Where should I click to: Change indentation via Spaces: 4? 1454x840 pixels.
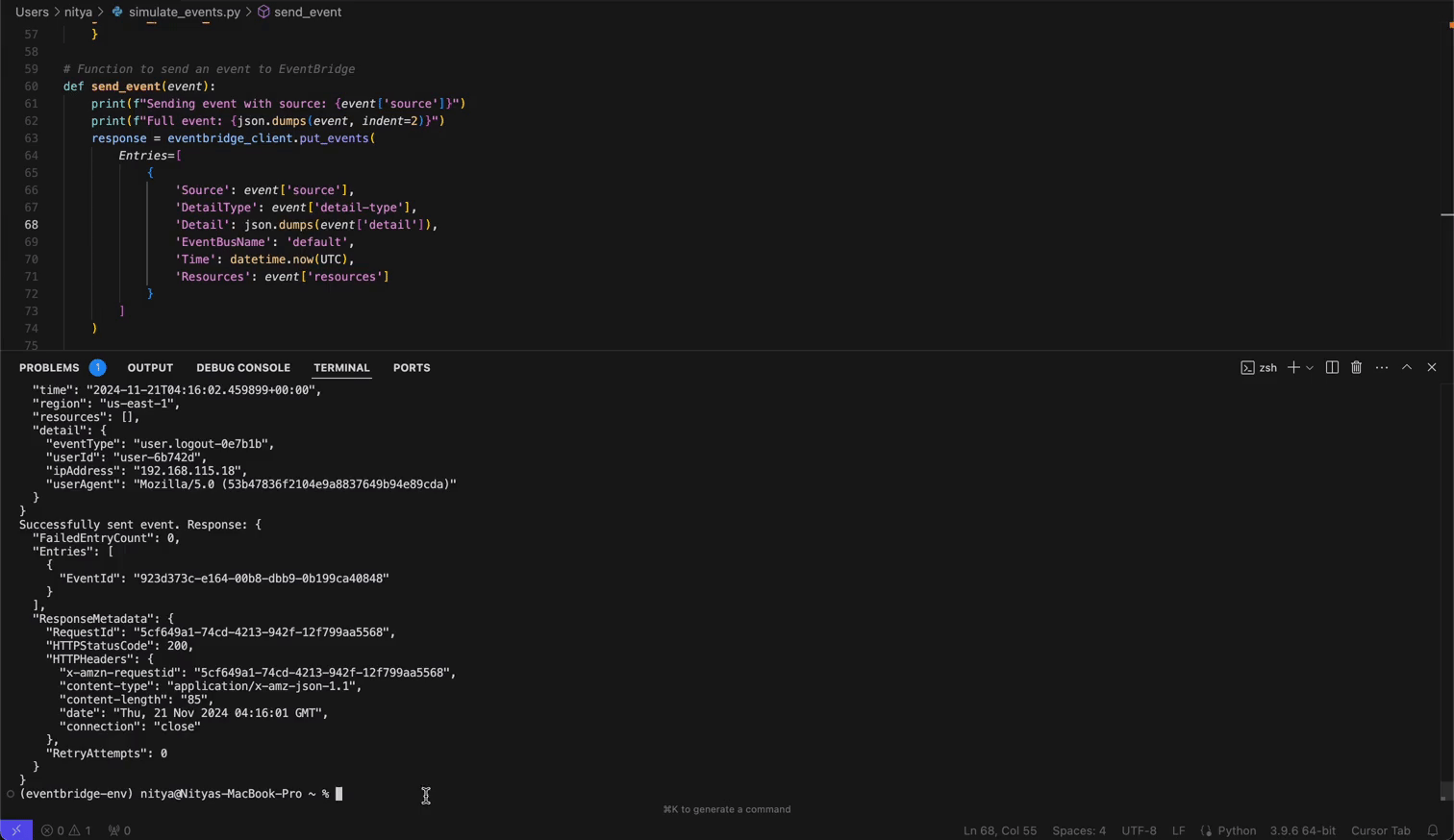tap(1079, 830)
